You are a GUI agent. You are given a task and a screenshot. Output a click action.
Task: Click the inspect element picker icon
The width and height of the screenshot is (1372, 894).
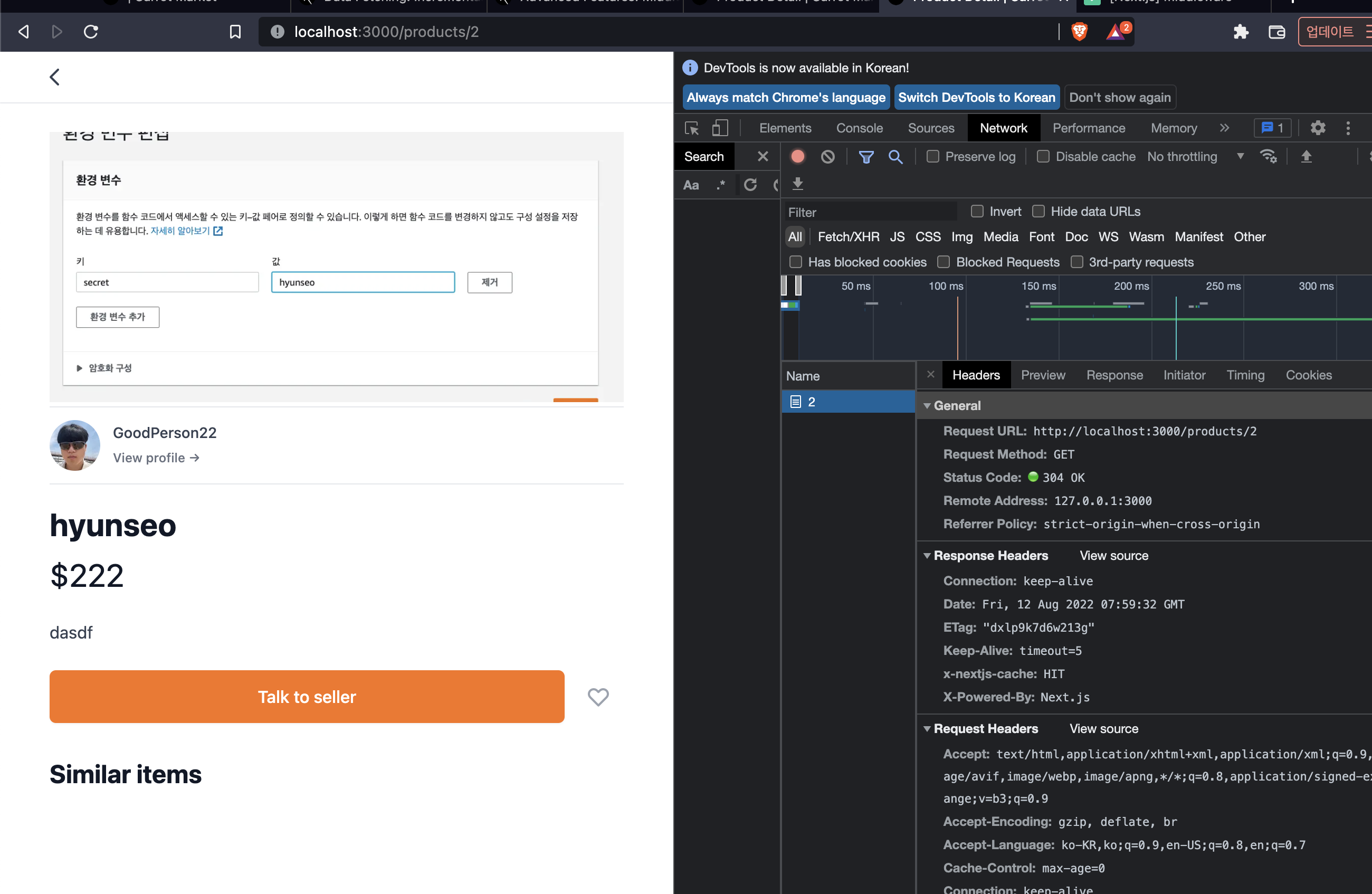(692, 127)
